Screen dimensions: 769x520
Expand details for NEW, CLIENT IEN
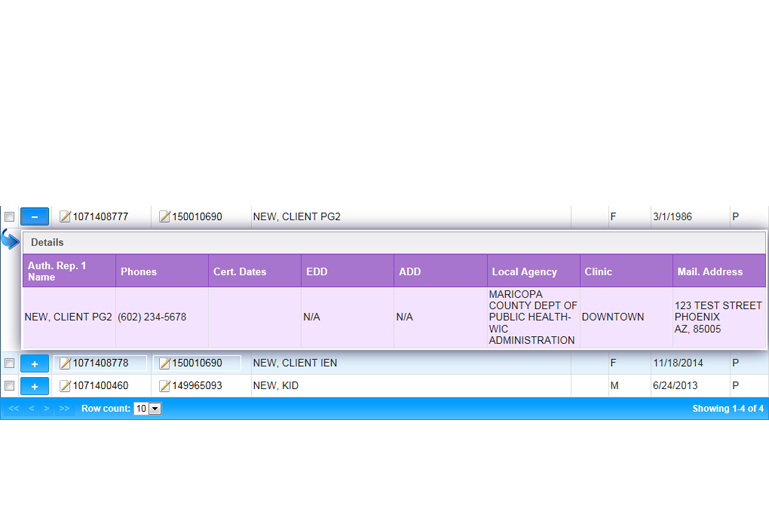click(x=34, y=363)
